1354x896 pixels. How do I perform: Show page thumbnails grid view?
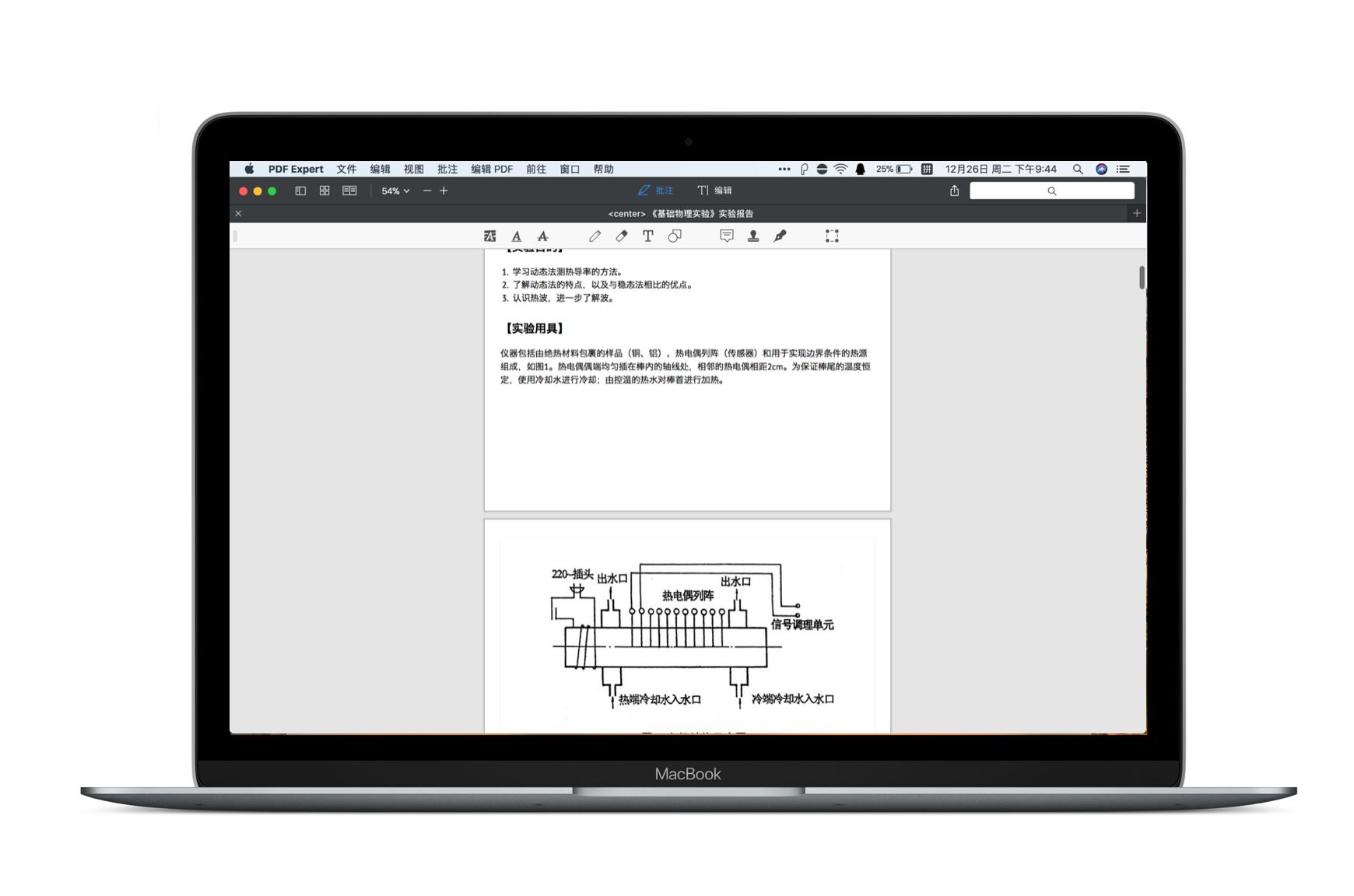point(324,191)
